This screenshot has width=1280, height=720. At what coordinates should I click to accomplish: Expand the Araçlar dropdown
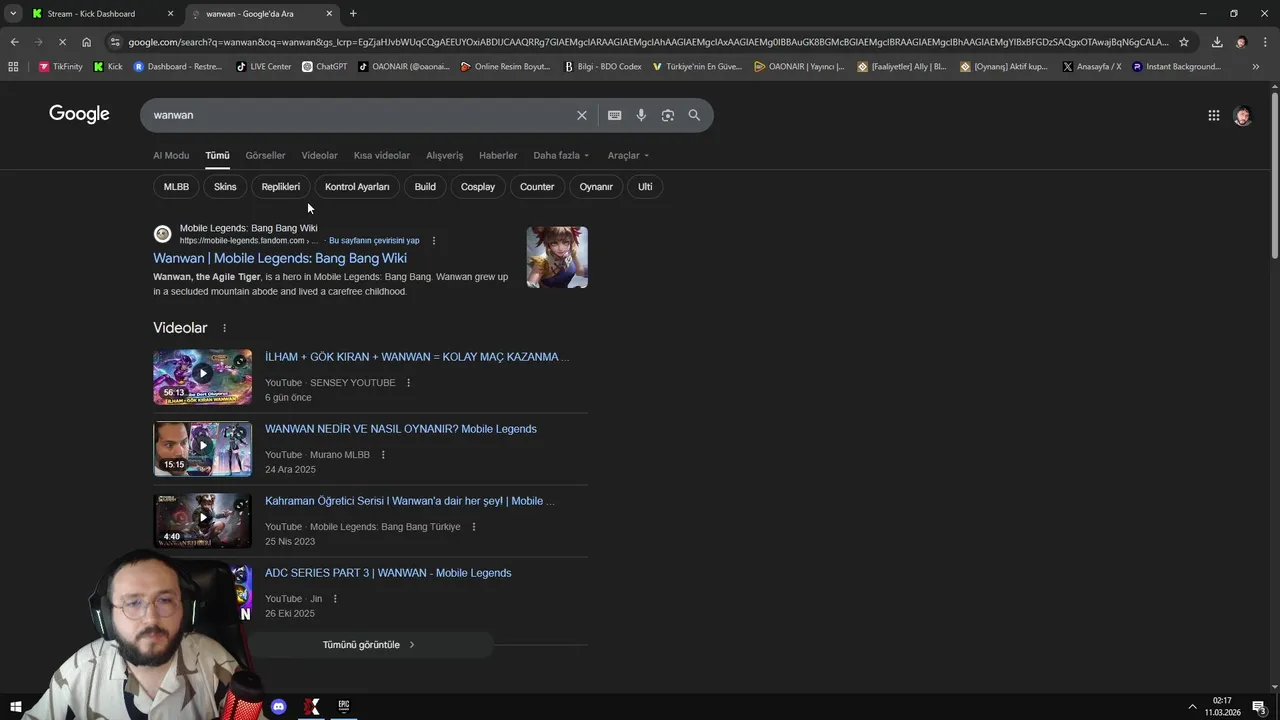coord(628,155)
